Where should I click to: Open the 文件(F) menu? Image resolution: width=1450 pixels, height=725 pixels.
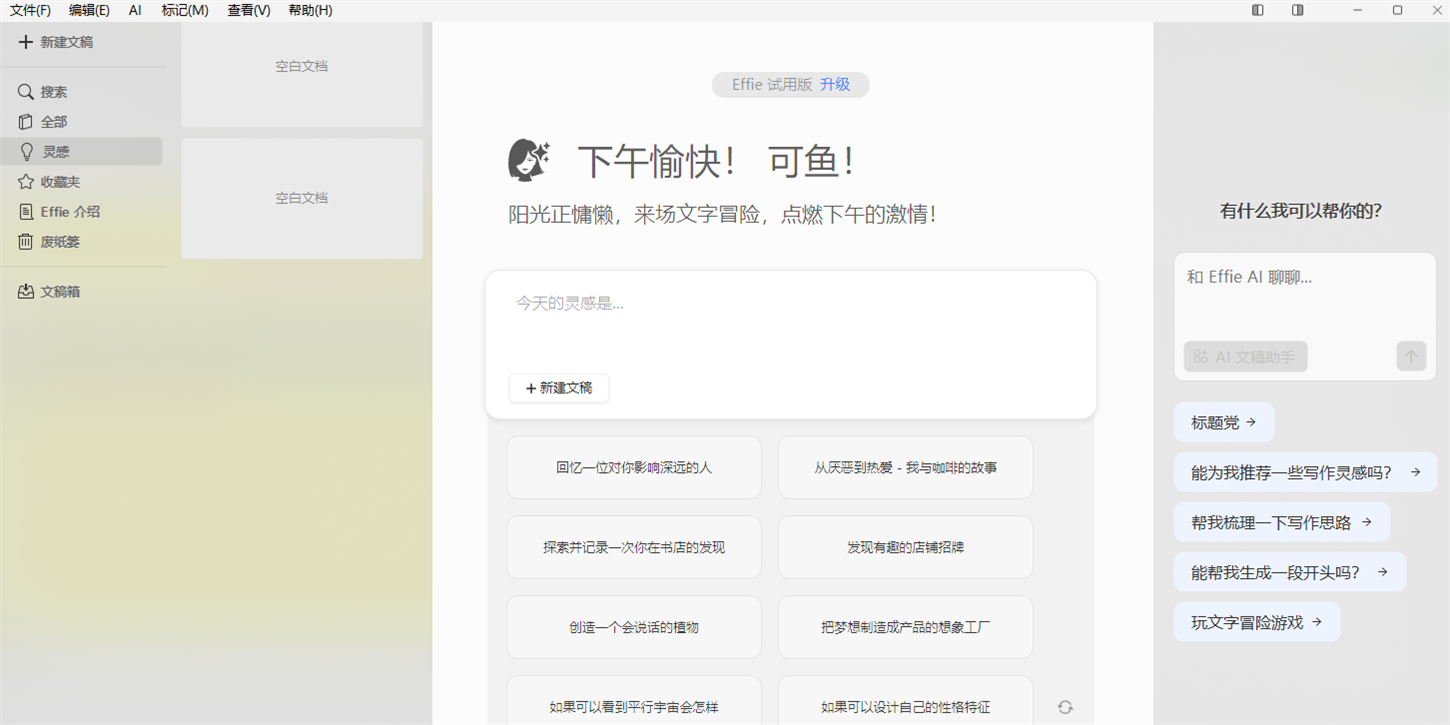click(29, 10)
